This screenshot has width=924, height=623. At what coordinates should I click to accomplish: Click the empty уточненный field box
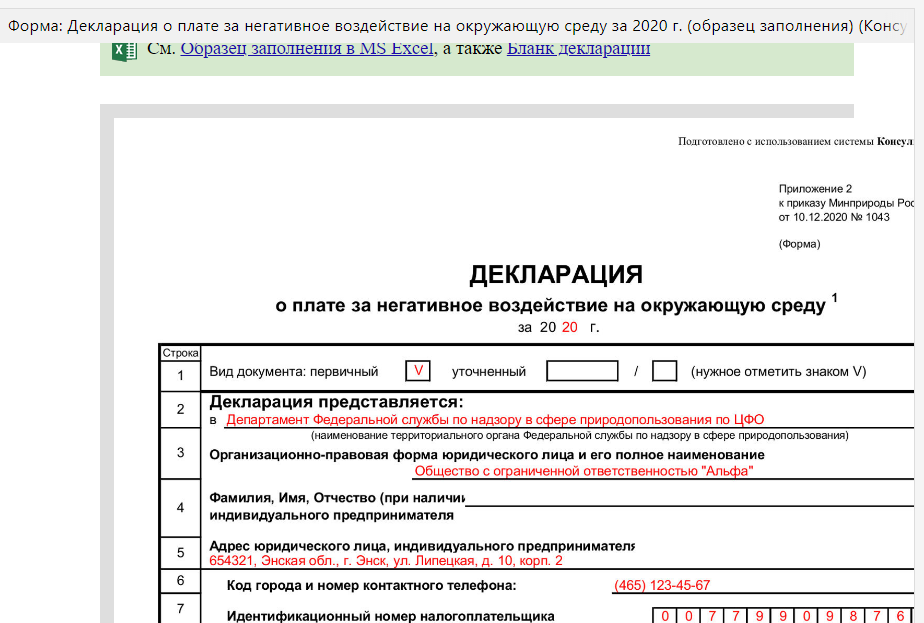[x=582, y=371]
